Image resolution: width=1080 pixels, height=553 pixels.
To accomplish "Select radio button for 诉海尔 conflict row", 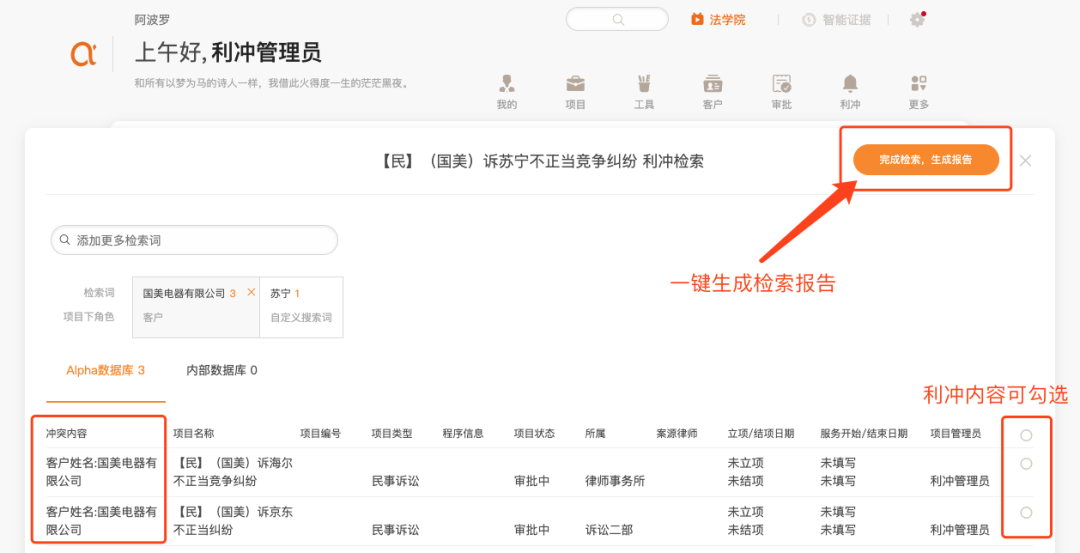I will [1026, 464].
